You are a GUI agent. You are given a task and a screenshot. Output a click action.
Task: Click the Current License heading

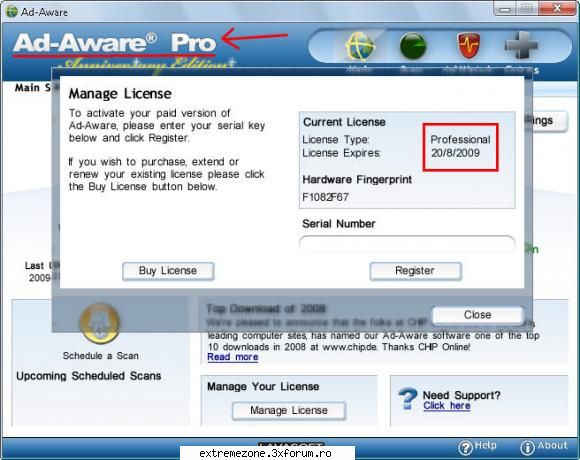[344, 122]
